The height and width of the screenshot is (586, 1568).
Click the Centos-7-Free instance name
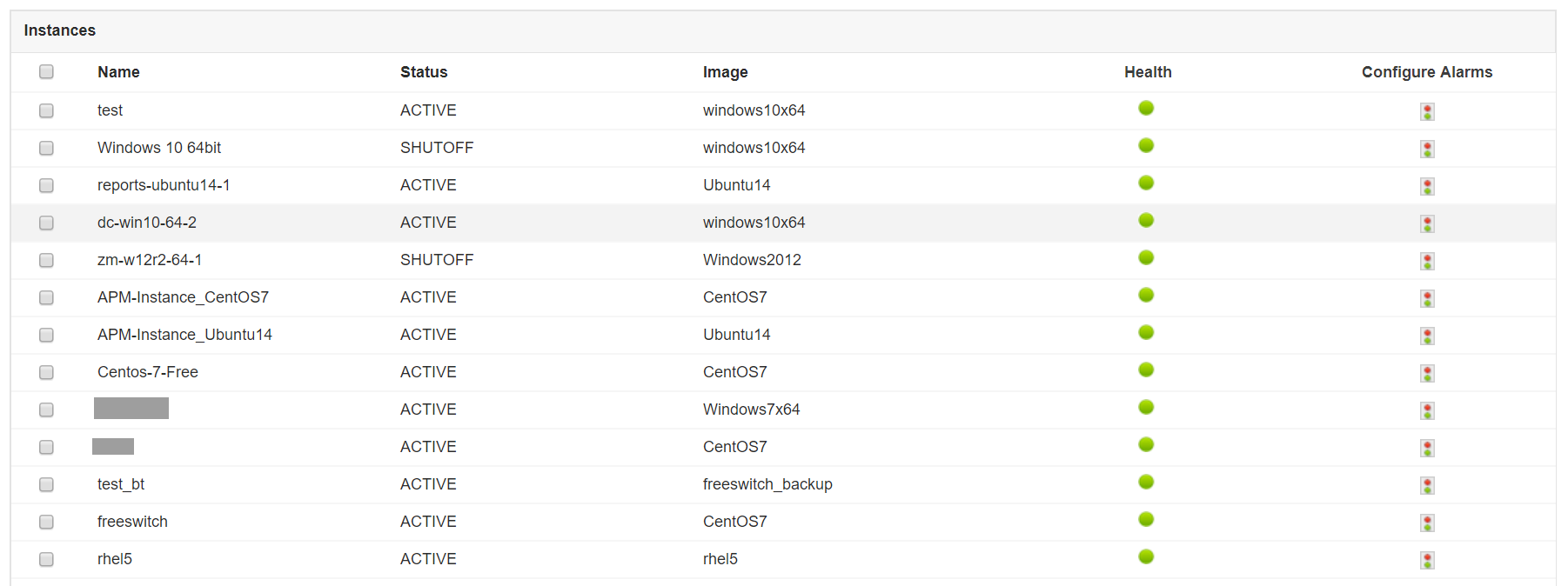pyautogui.click(x=148, y=372)
